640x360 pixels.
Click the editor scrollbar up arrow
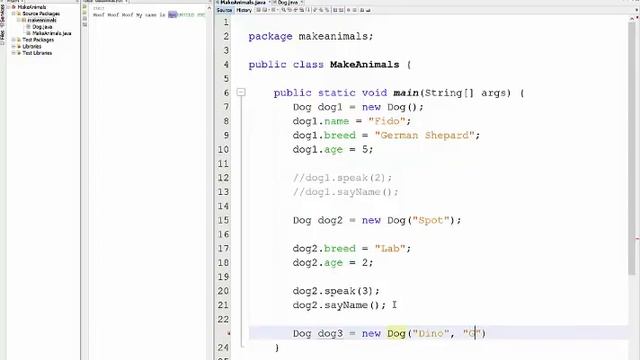632,18
